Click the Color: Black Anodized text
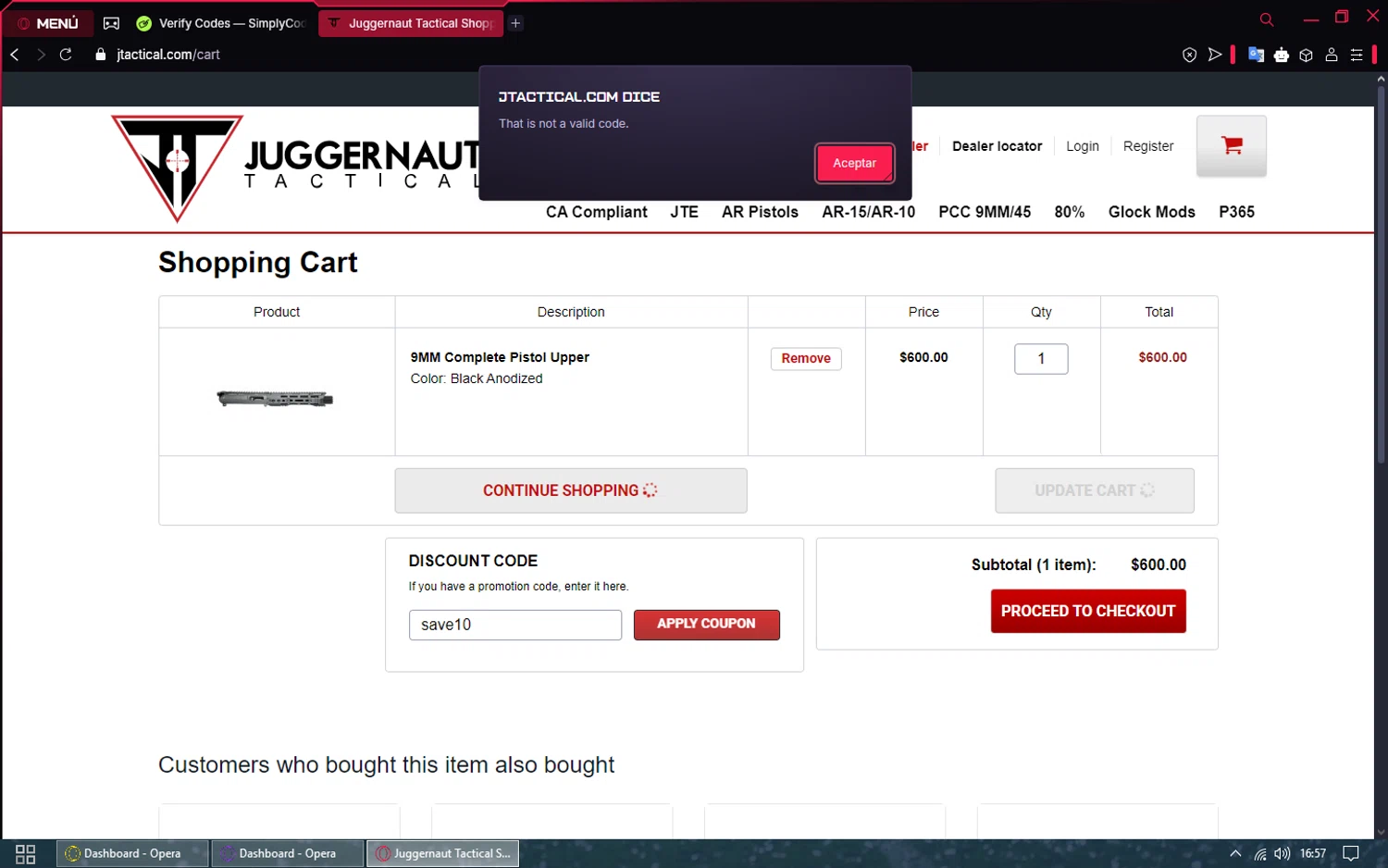1388x868 pixels. pyautogui.click(x=477, y=378)
